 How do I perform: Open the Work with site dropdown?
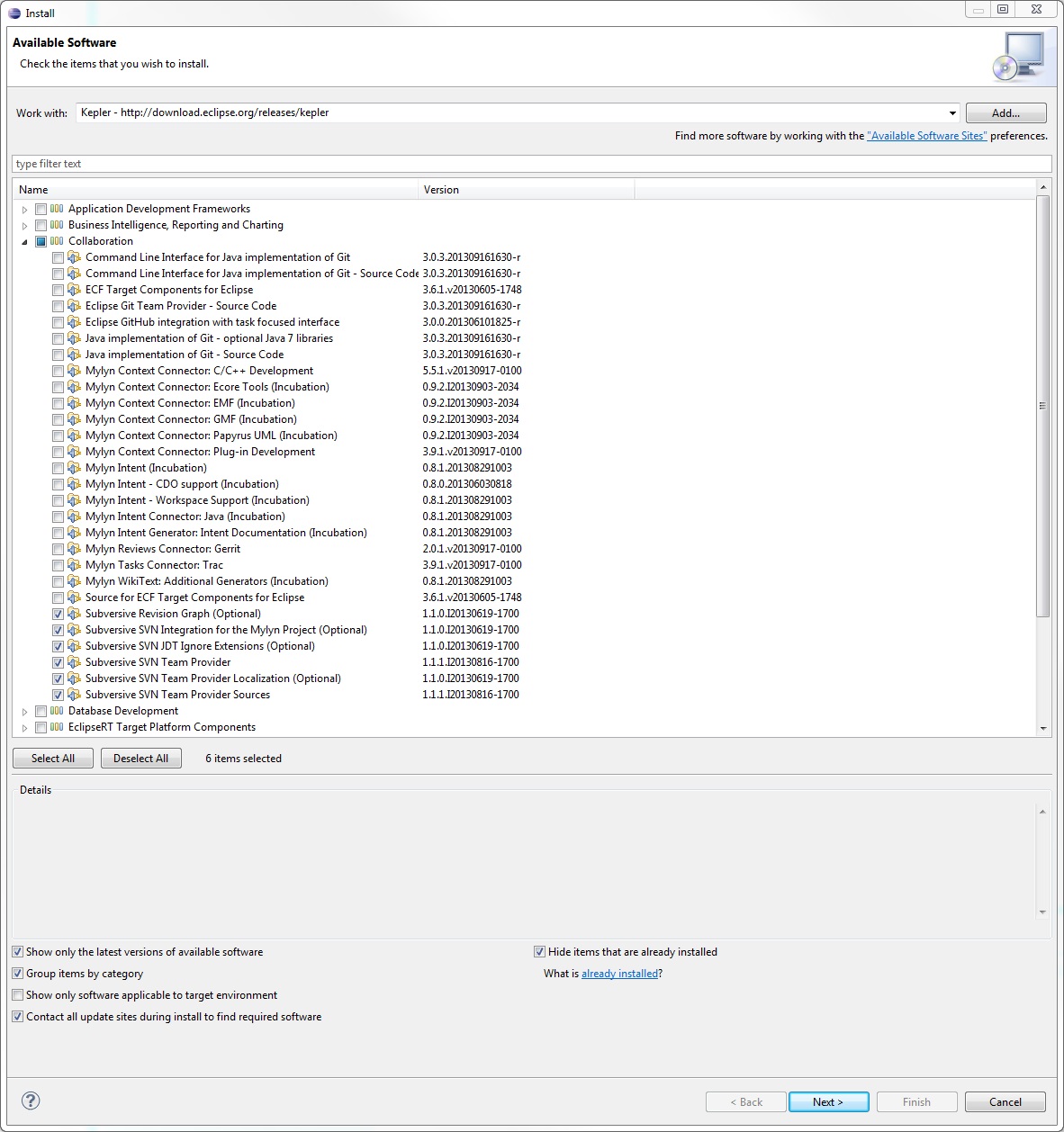[x=952, y=113]
